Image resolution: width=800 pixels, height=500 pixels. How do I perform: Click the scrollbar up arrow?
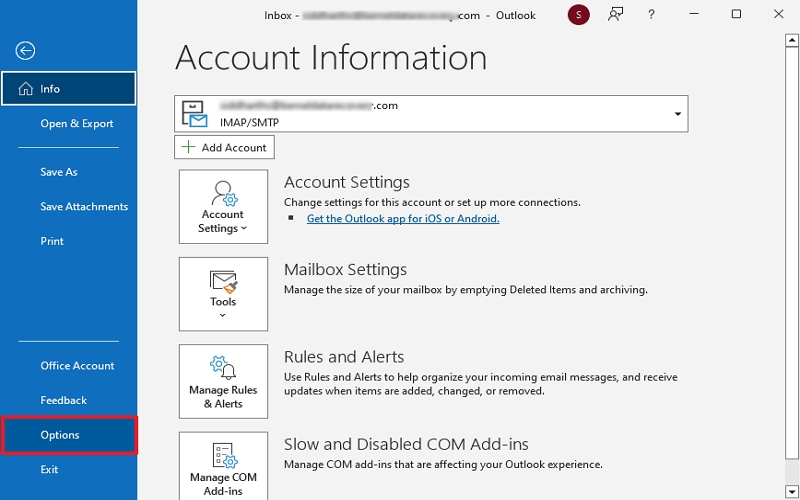click(x=792, y=40)
